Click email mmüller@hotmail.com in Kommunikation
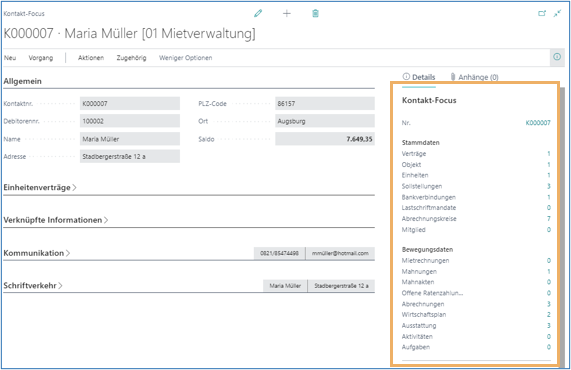 [340, 253]
